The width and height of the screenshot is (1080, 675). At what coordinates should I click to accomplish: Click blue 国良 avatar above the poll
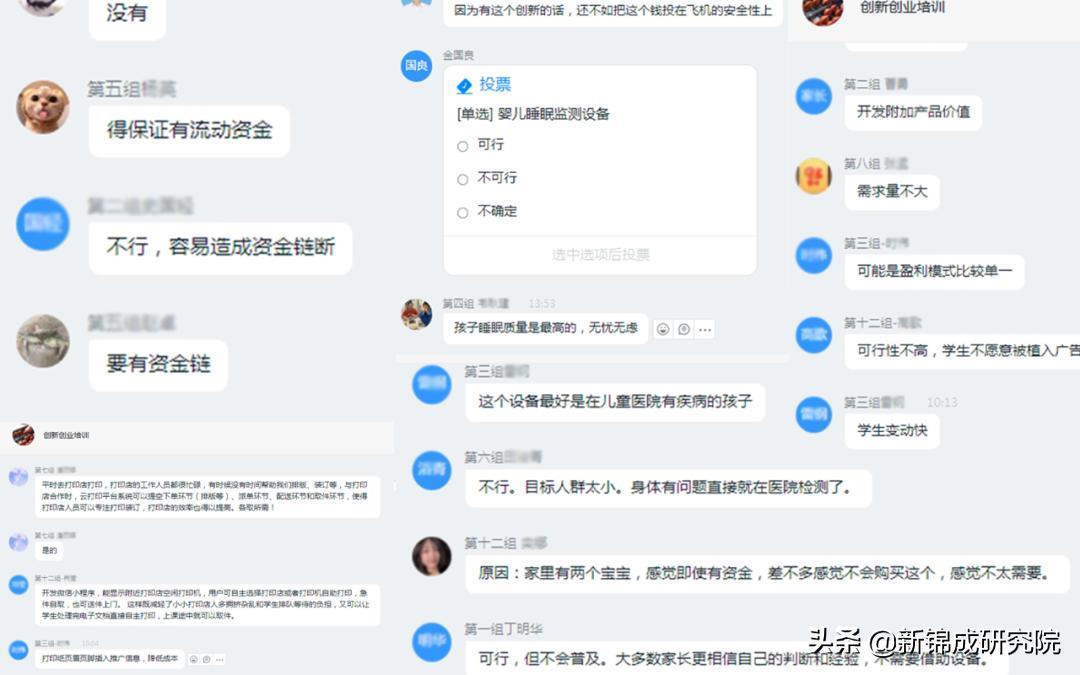[x=416, y=65]
